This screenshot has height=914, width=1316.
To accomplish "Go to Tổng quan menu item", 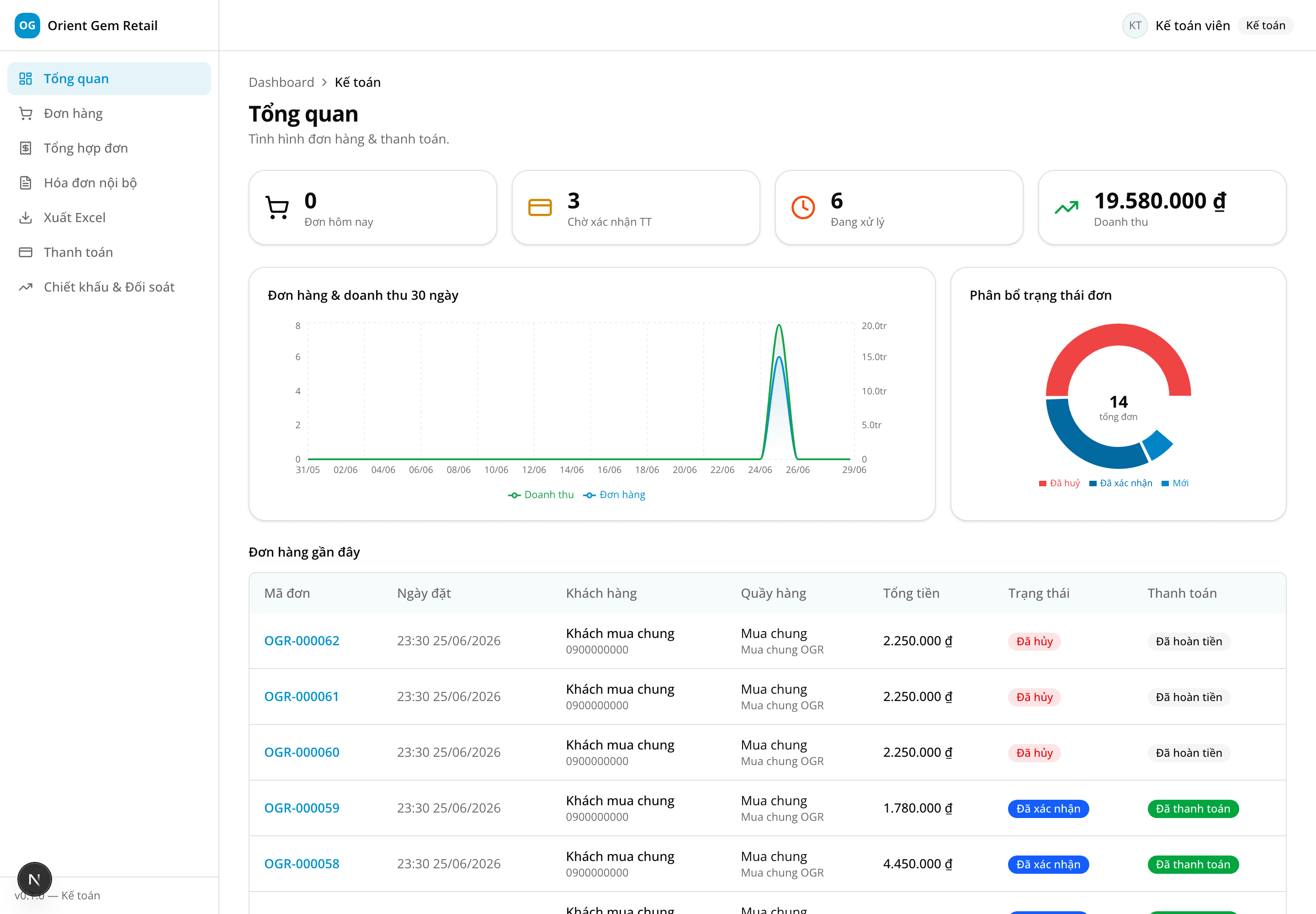I will tap(109, 79).
